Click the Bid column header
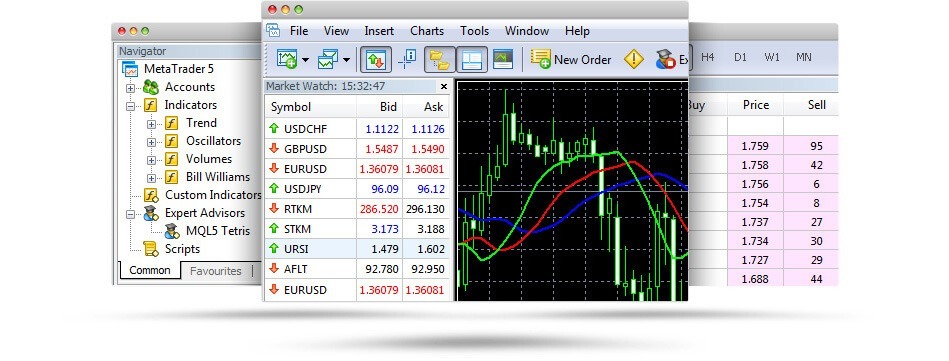The height and width of the screenshot is (361, 949). coord(379,107)
